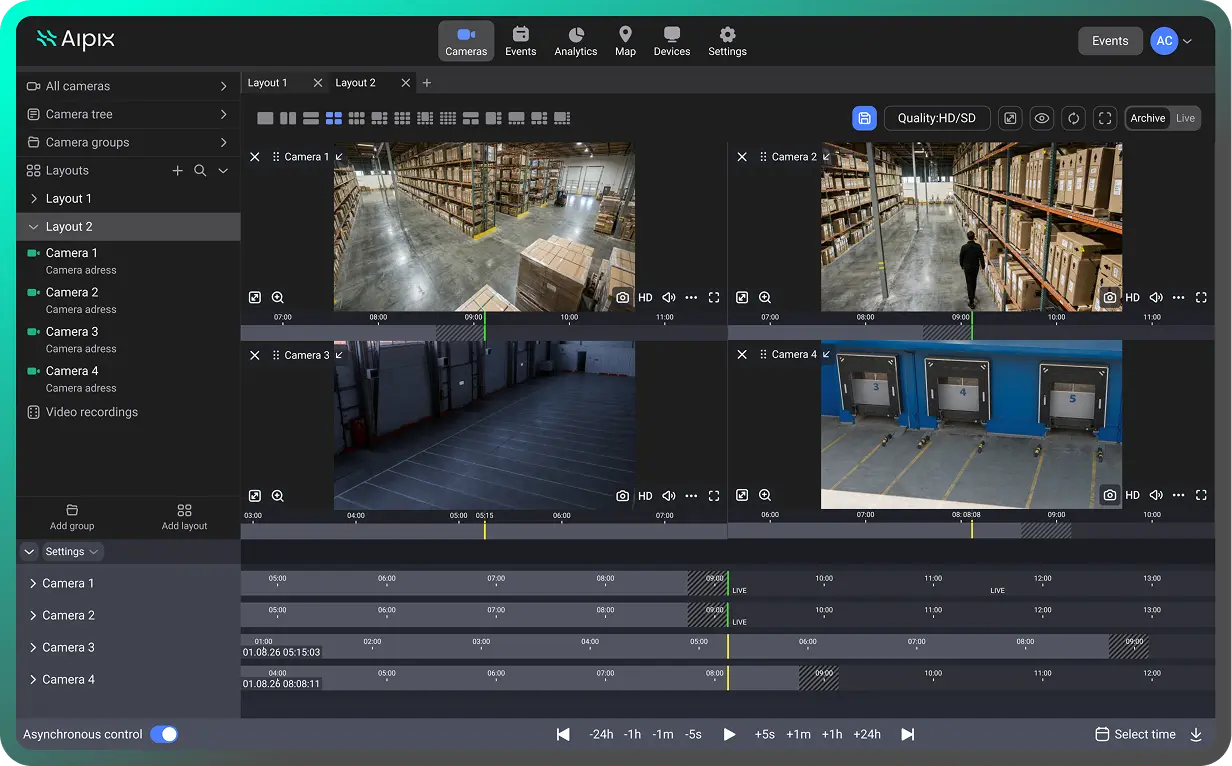Collapse the timeline panel chevron beside Settings
Screen dimensions: 1232x766
[x=29, y=552]
